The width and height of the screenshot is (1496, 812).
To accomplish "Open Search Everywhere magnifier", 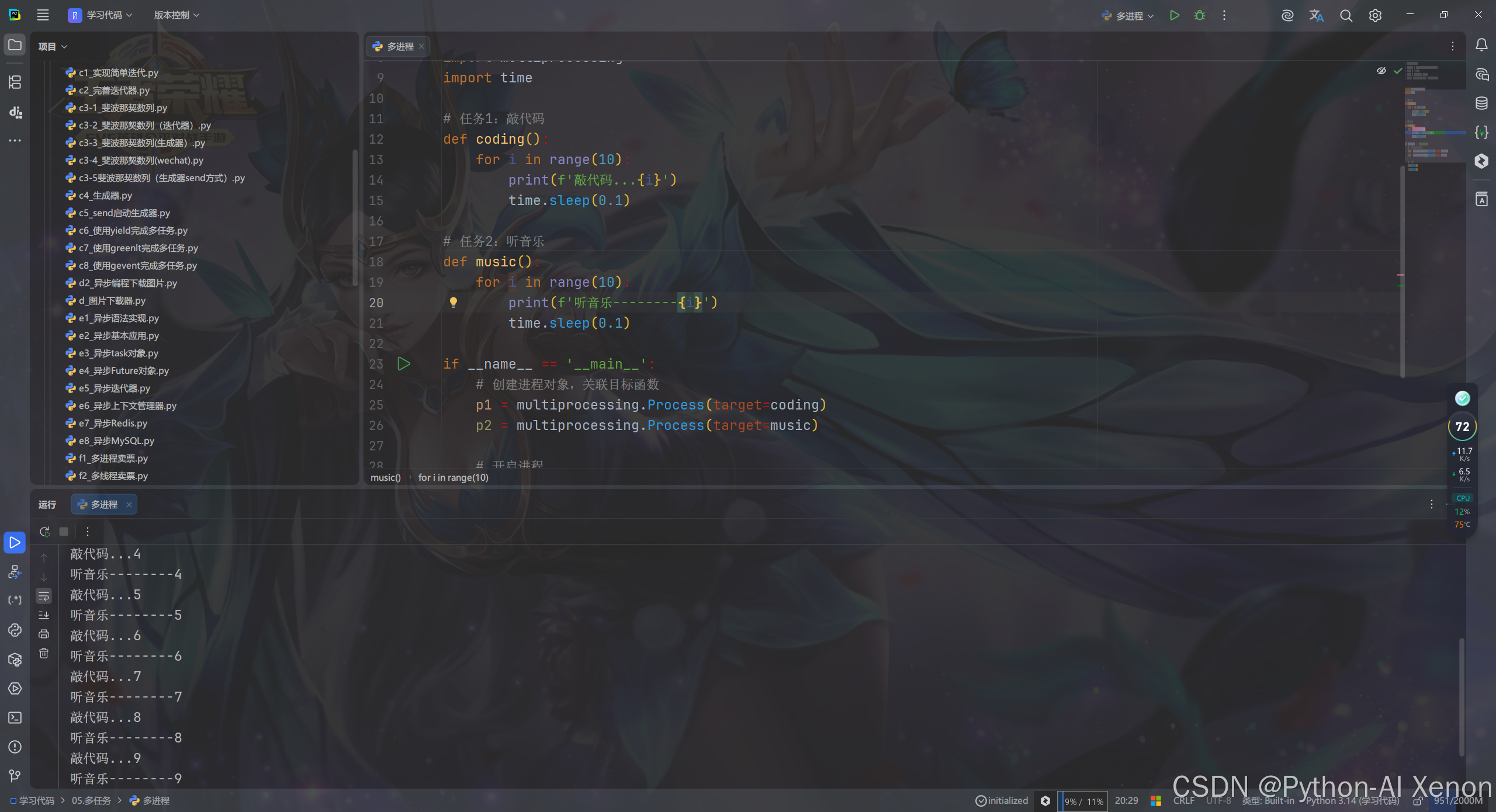I will pyautogui.click(x=1346, y=15).
